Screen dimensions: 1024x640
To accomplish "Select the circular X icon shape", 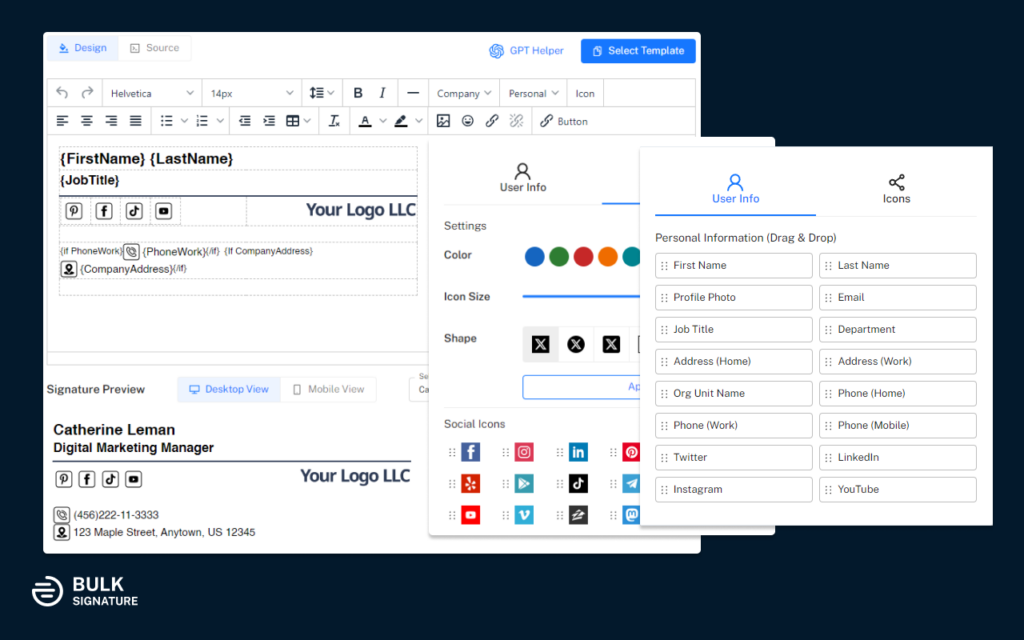I will coord(576,344).
